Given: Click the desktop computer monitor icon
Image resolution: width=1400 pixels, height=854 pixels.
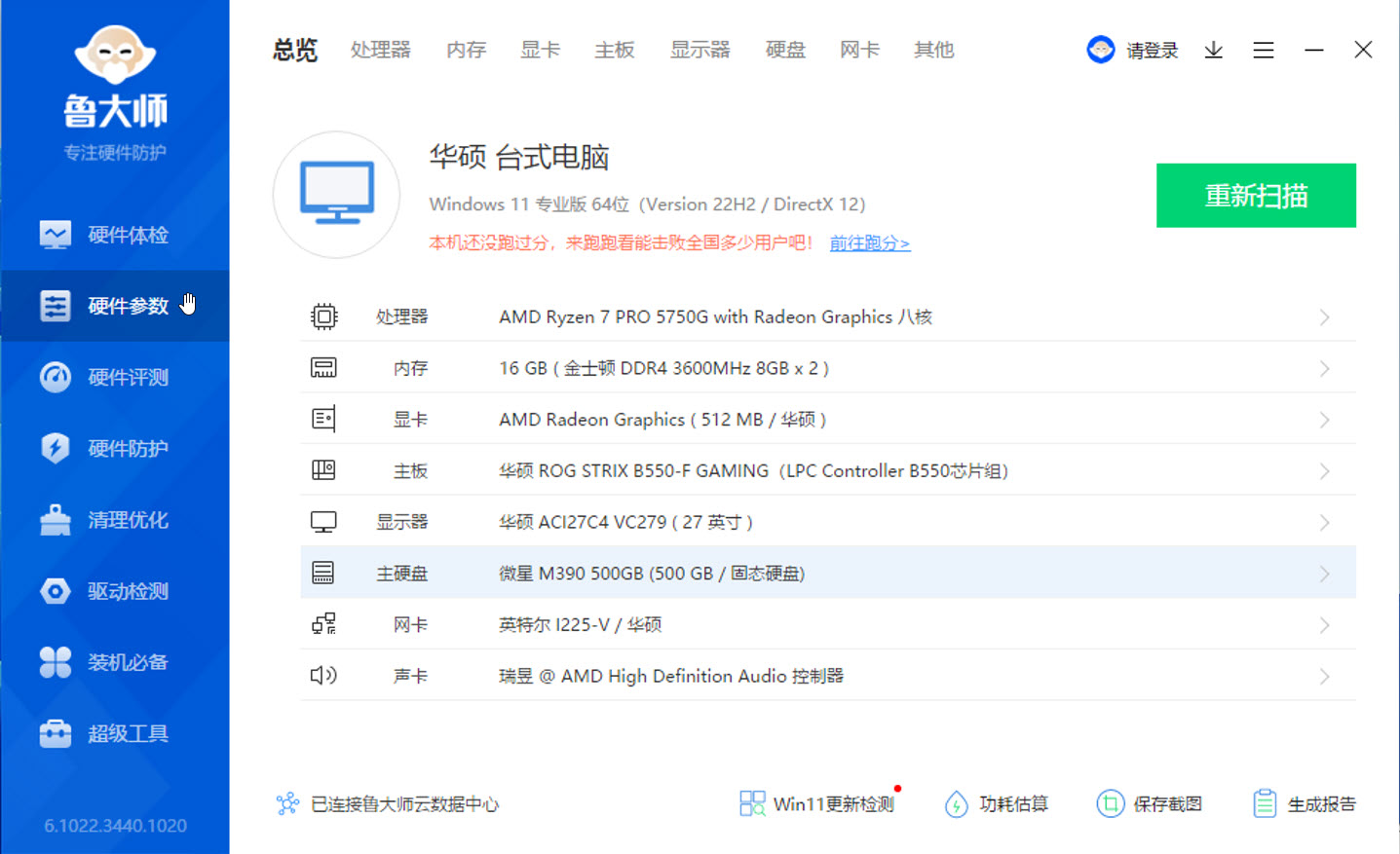Looking at the screenshot, I should 337,194.
